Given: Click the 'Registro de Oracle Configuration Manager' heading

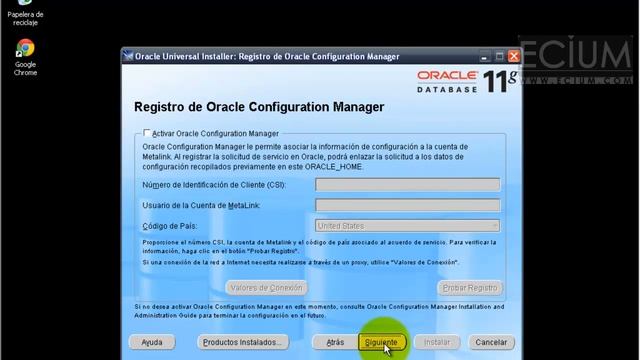Looking at the screenshot, I should click(259, 107).
